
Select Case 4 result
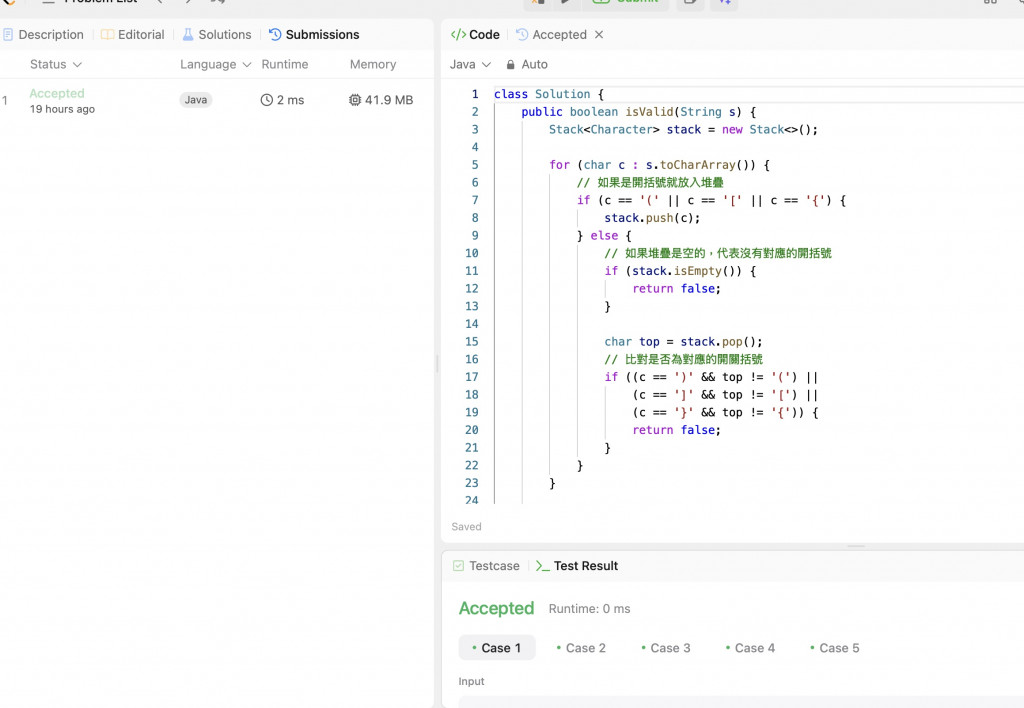[x=750, y=648]
